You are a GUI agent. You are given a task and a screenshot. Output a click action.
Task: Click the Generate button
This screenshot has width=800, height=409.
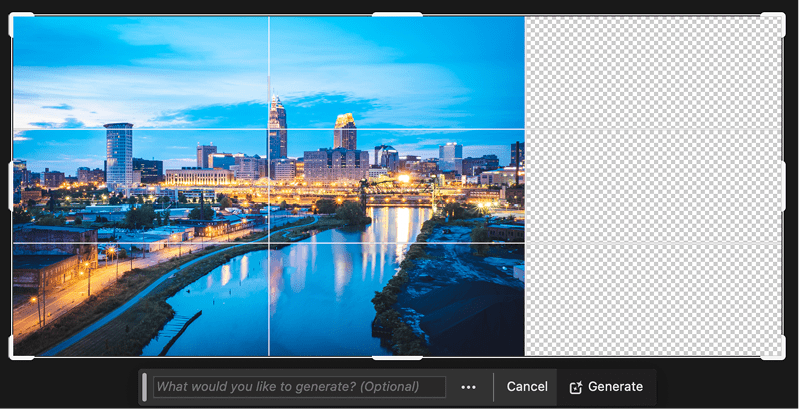tap(606, 387)
